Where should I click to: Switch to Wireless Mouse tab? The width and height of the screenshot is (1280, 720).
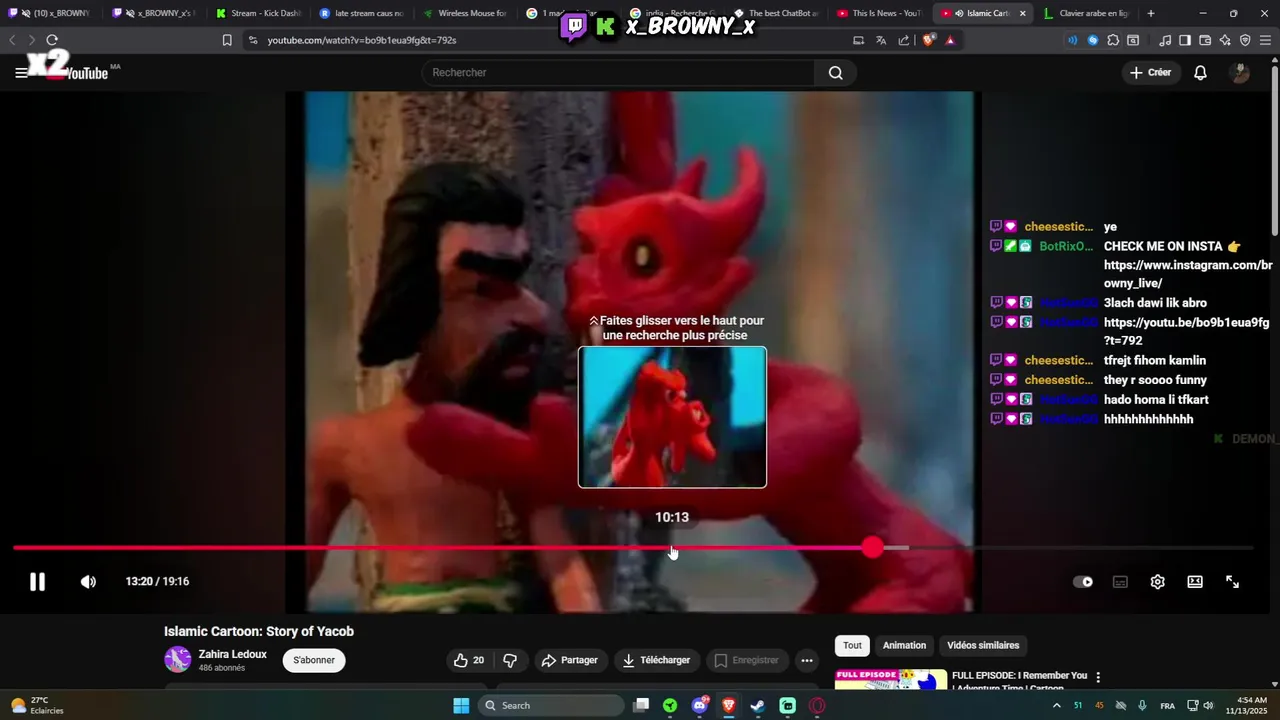coord(465,13)
